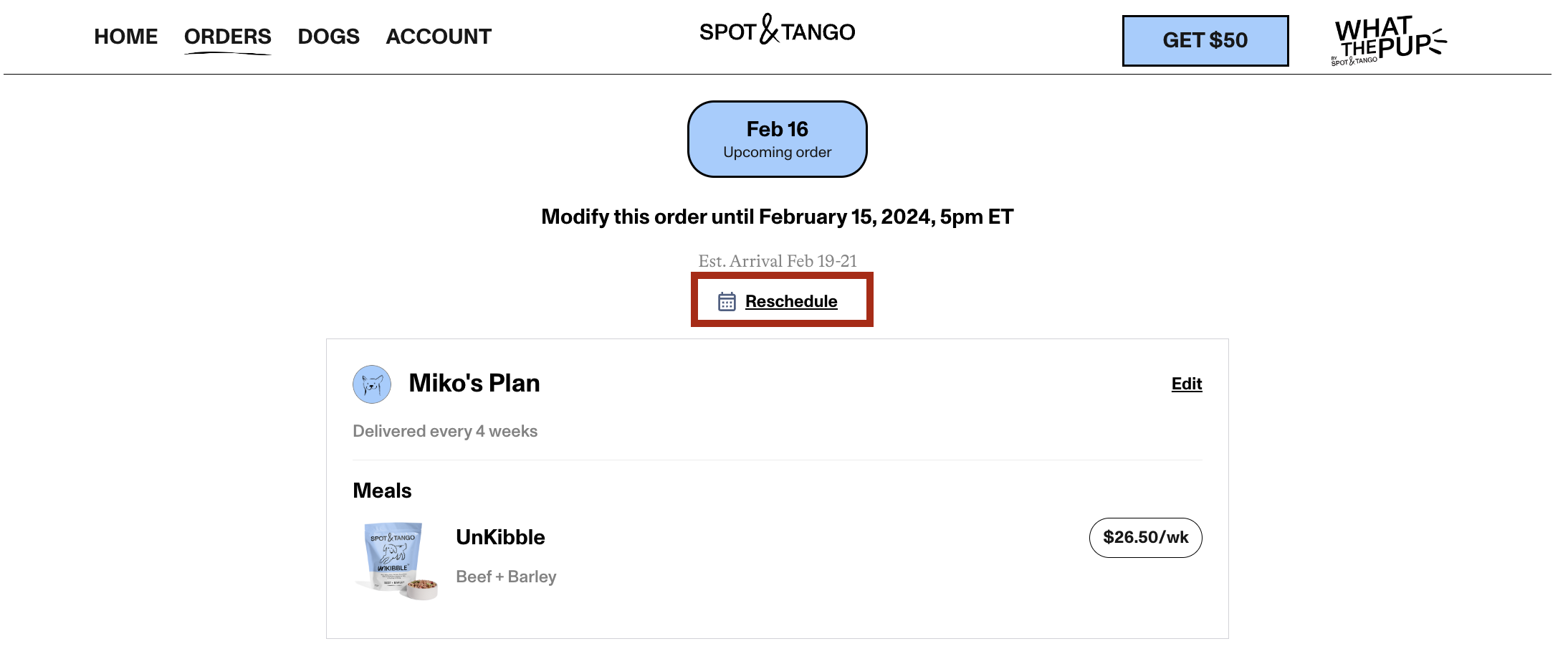Click the UnKibble bag product image
Viewport: 1568px width, 654px height.
point(396,560)
